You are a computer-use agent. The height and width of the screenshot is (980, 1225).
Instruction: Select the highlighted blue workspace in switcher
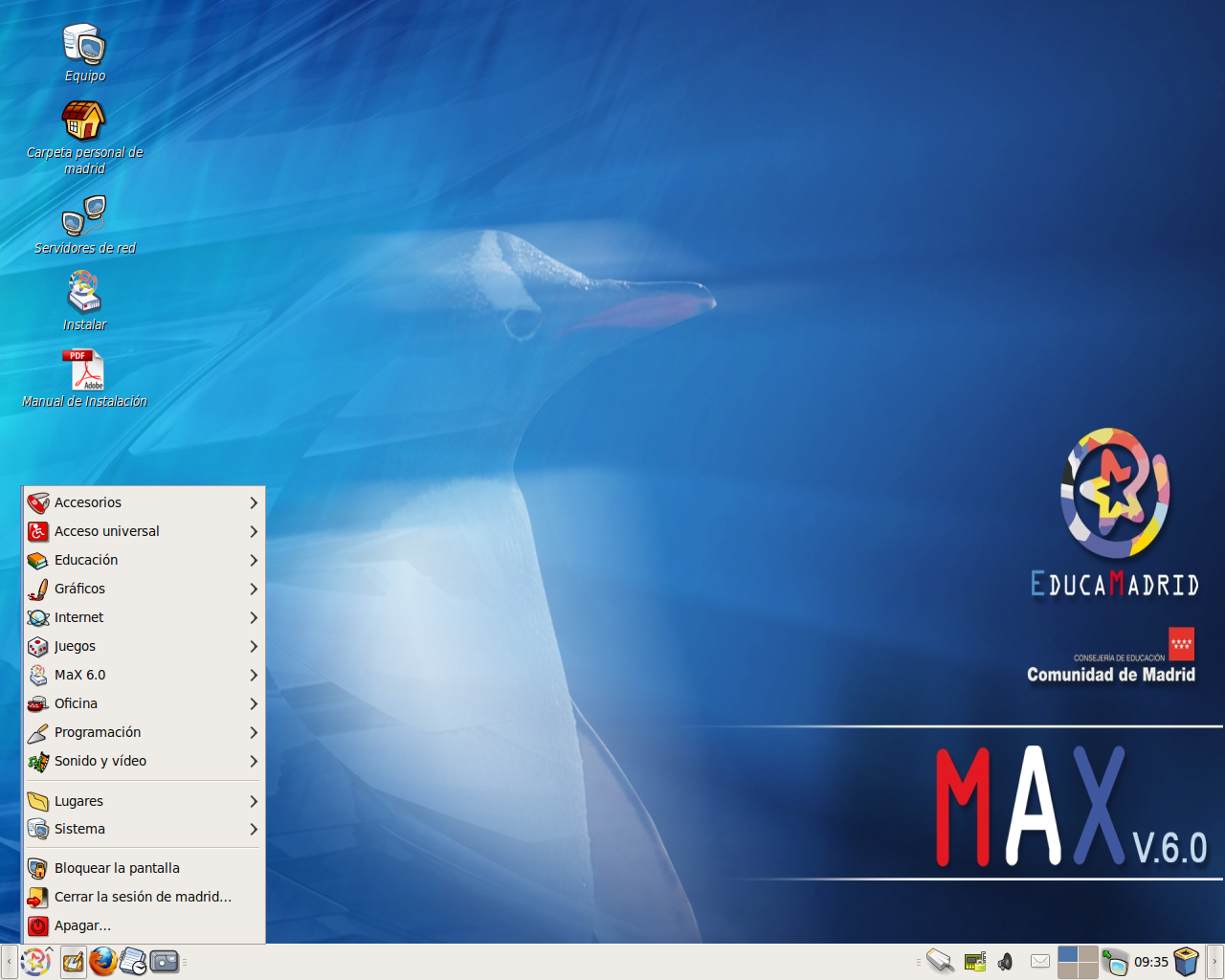1067,954
